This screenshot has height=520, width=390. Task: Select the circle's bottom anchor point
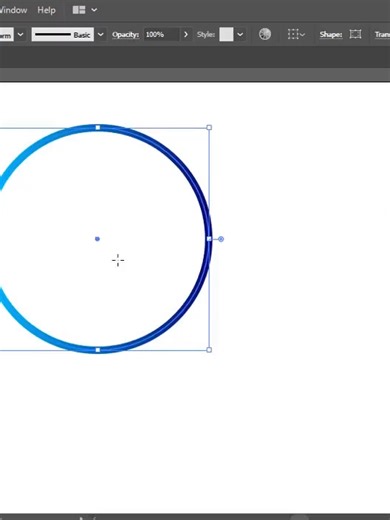[98, 350]
